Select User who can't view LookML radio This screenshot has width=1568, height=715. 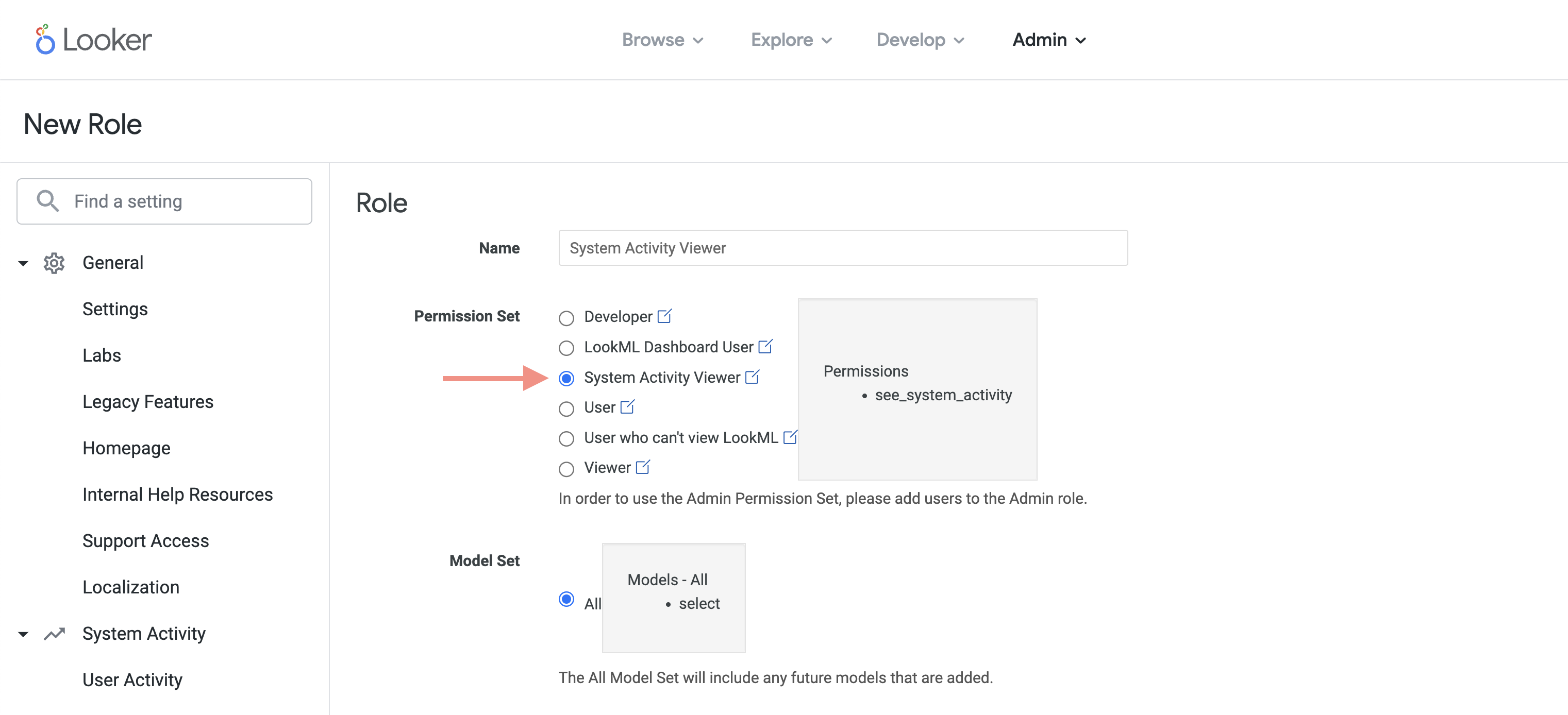(566, 439)
